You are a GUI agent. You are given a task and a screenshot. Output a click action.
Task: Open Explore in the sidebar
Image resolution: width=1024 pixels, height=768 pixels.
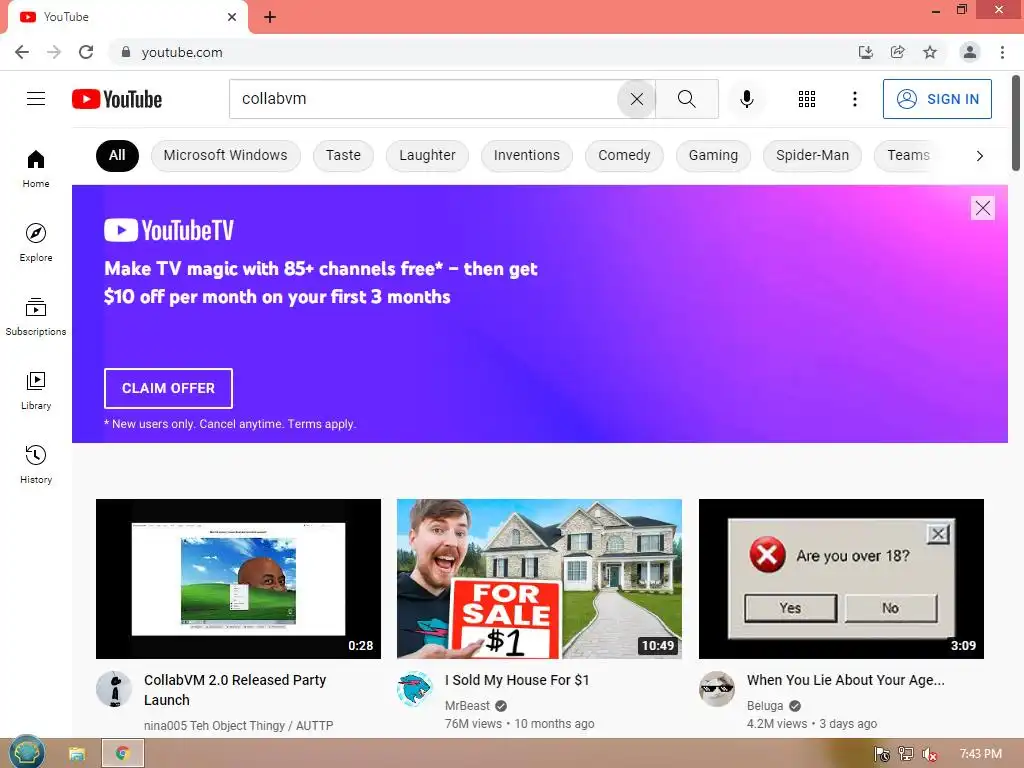36,243
